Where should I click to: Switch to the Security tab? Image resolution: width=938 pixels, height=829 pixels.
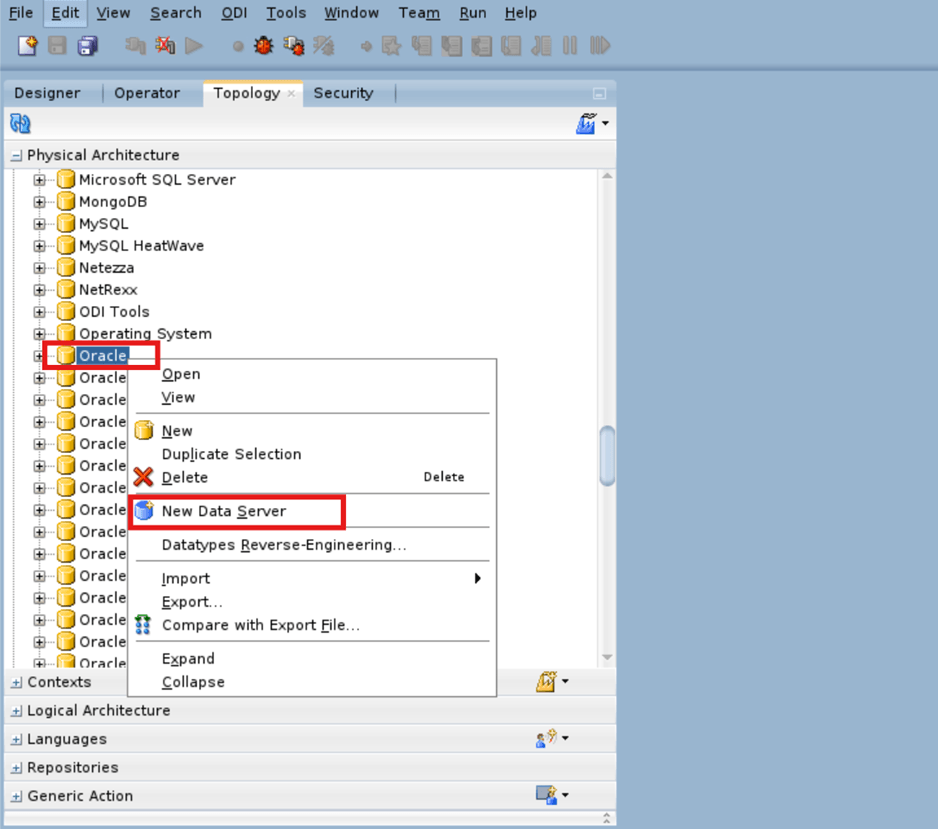click(343, 92)
